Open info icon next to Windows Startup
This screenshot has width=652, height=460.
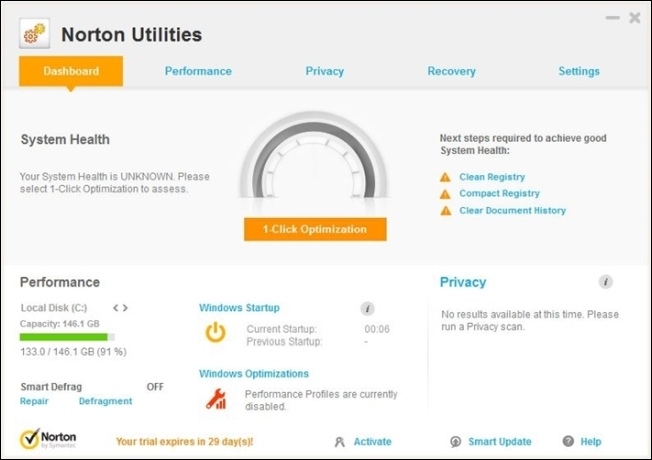(x=367, y=309)
